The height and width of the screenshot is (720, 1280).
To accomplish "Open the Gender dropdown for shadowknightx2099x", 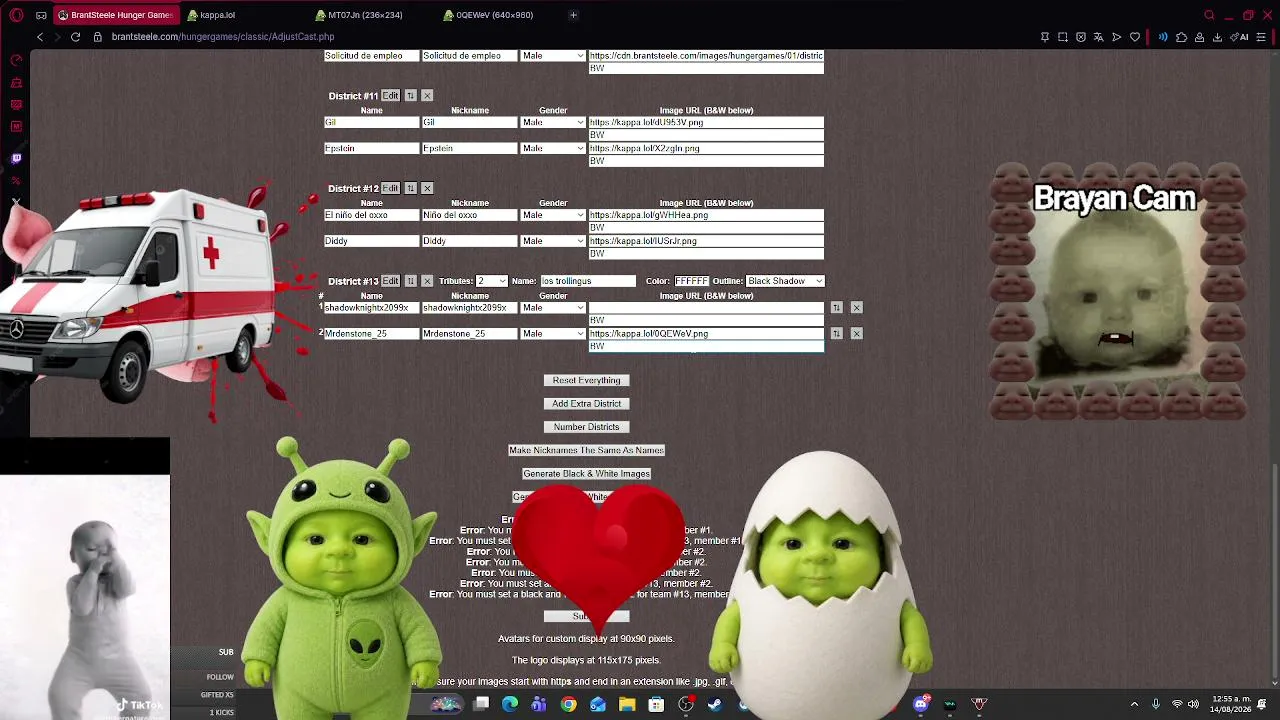I will click(553, 308).
